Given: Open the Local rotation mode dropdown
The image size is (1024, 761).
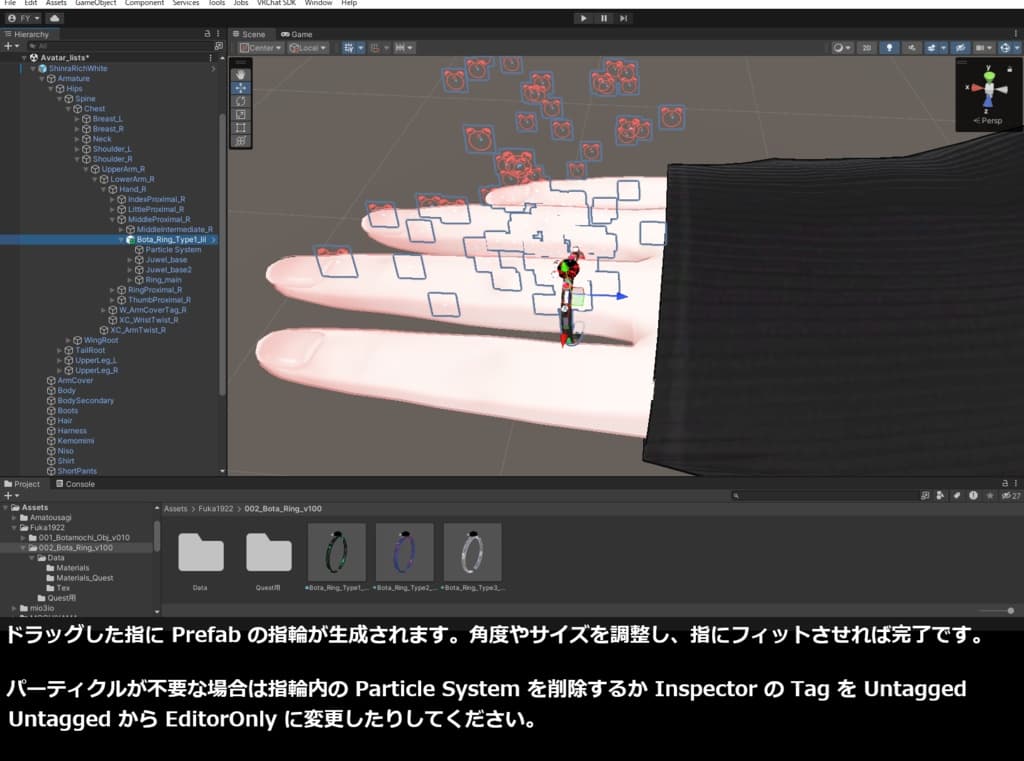Looking at the screenshot, I should [x=308, y=48].
